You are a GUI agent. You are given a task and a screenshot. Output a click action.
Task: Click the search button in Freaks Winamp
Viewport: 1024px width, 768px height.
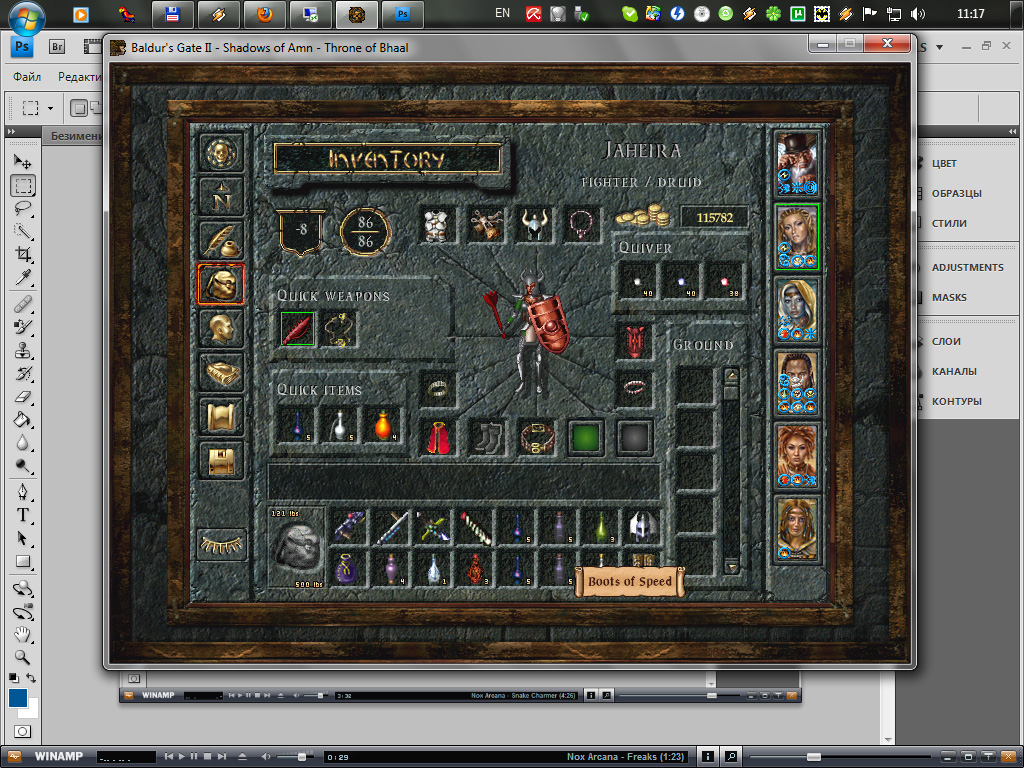tap(731, 756)
